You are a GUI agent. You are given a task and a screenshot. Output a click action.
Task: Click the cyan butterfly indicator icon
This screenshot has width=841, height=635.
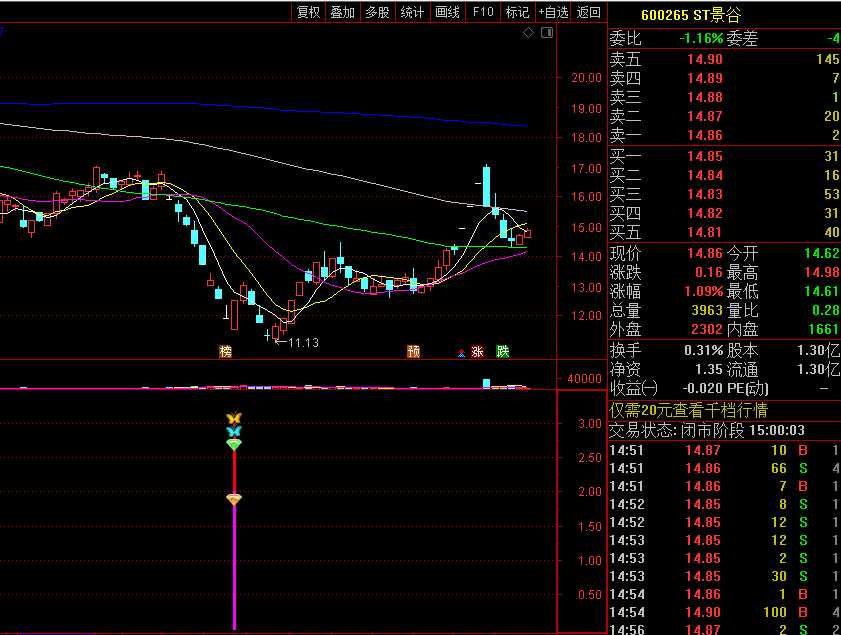(234, 431)
